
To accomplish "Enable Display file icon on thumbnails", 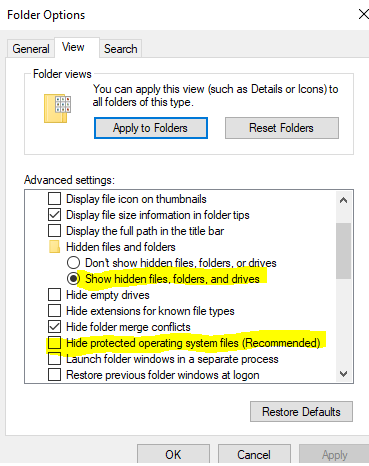I will tap(54, 199).
